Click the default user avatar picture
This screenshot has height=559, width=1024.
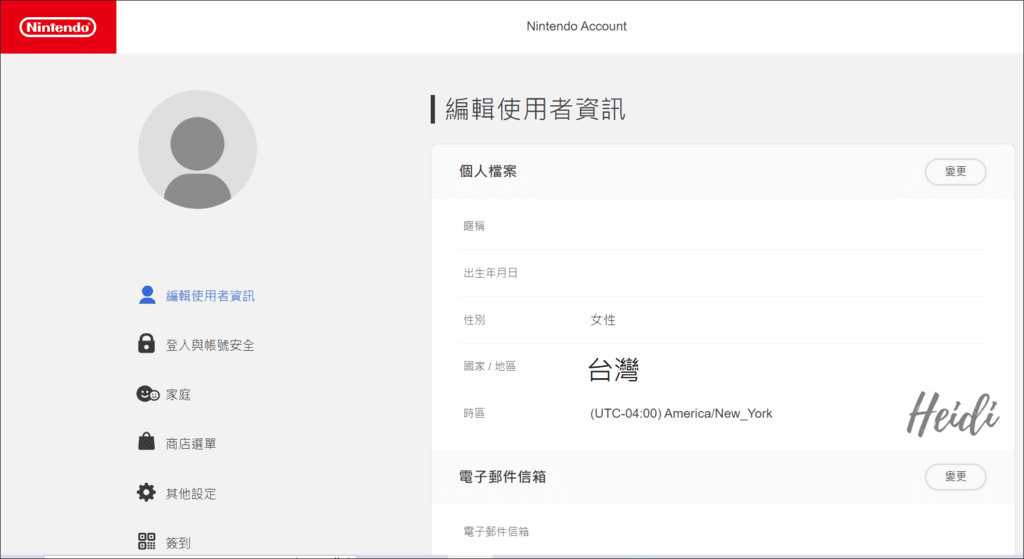197,150
